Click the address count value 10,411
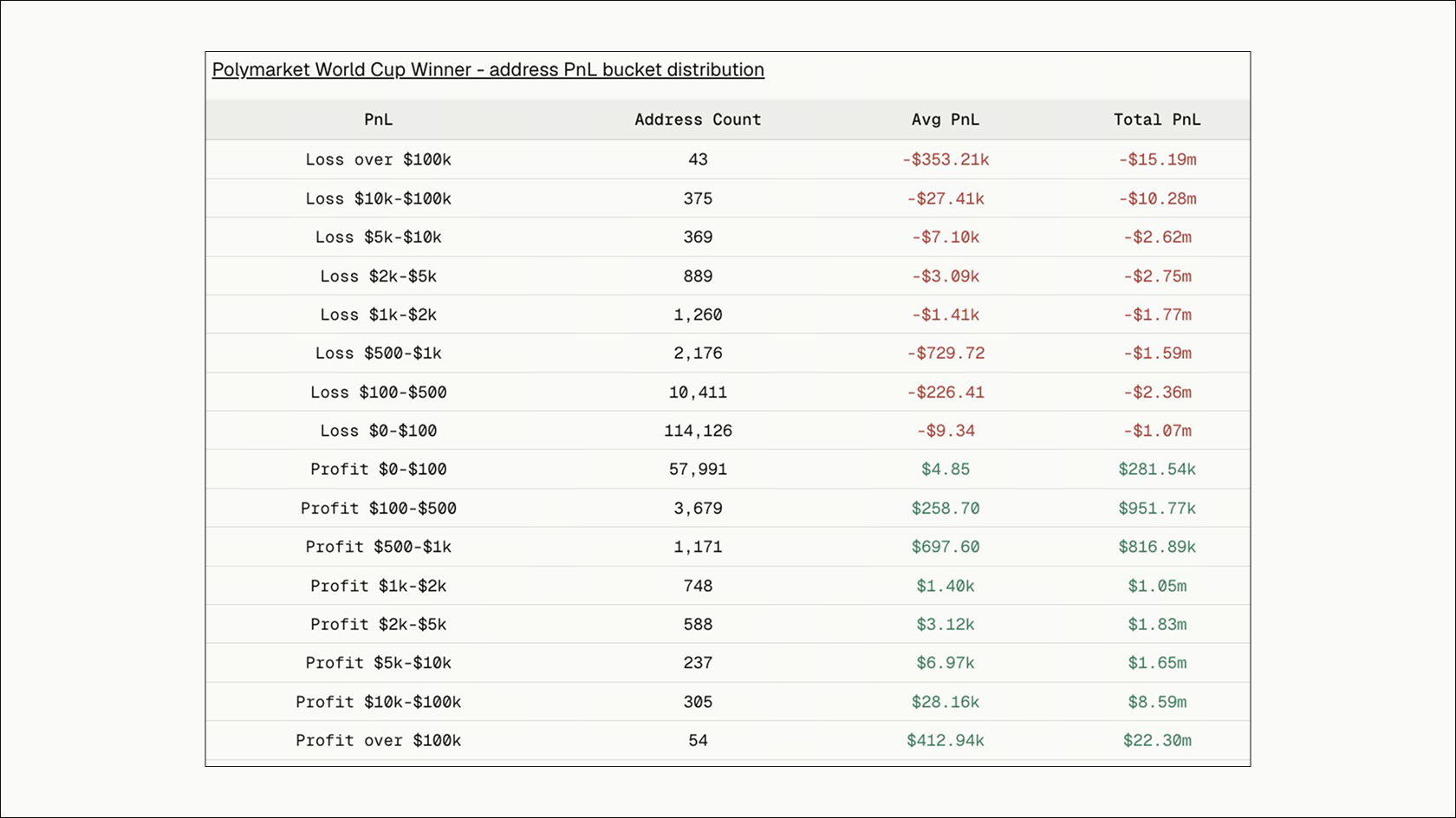This screenshot has width=1456, height=818. coord(698,393)
